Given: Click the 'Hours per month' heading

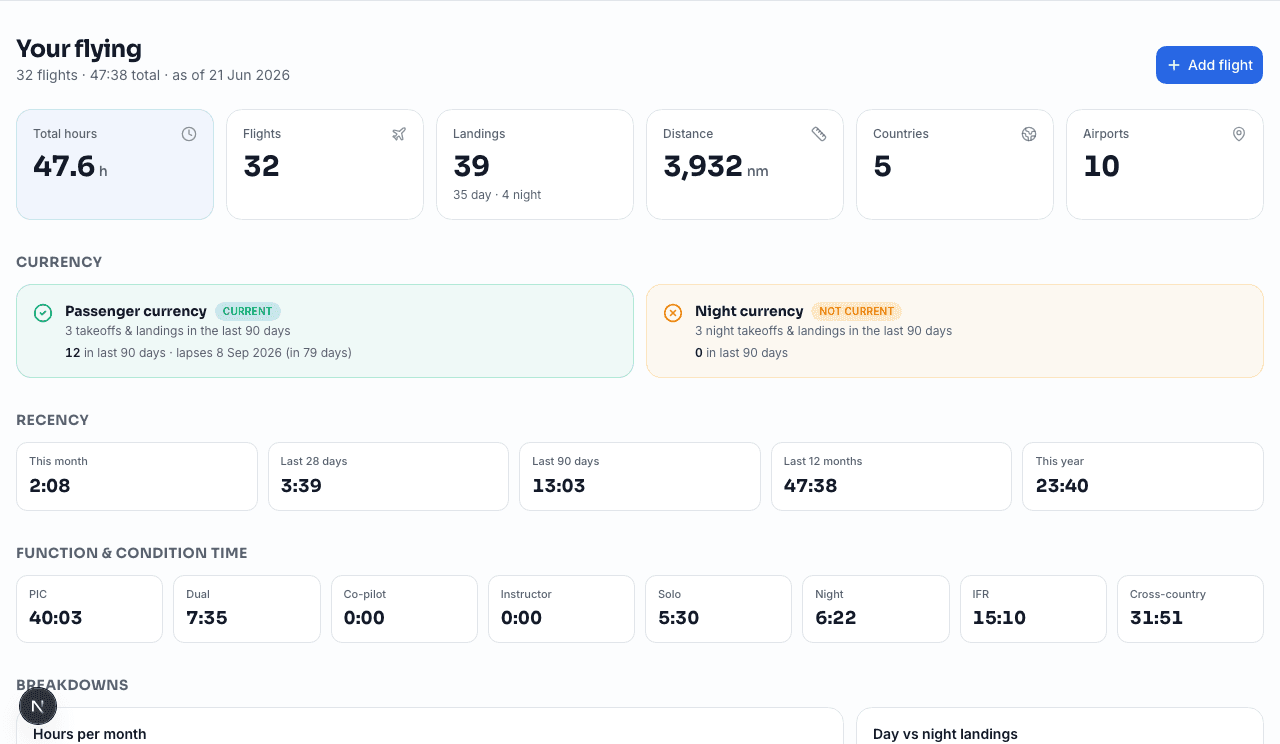Looking at the screenshot, I should (x=90, y=734).
